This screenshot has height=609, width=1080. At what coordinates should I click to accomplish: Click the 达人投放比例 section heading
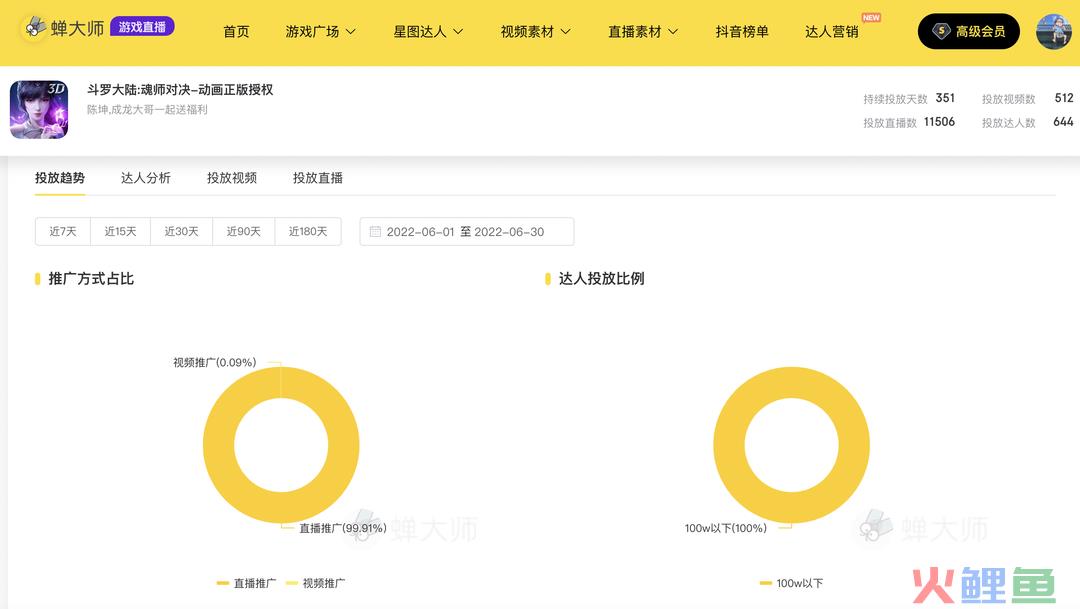point(601,278)
